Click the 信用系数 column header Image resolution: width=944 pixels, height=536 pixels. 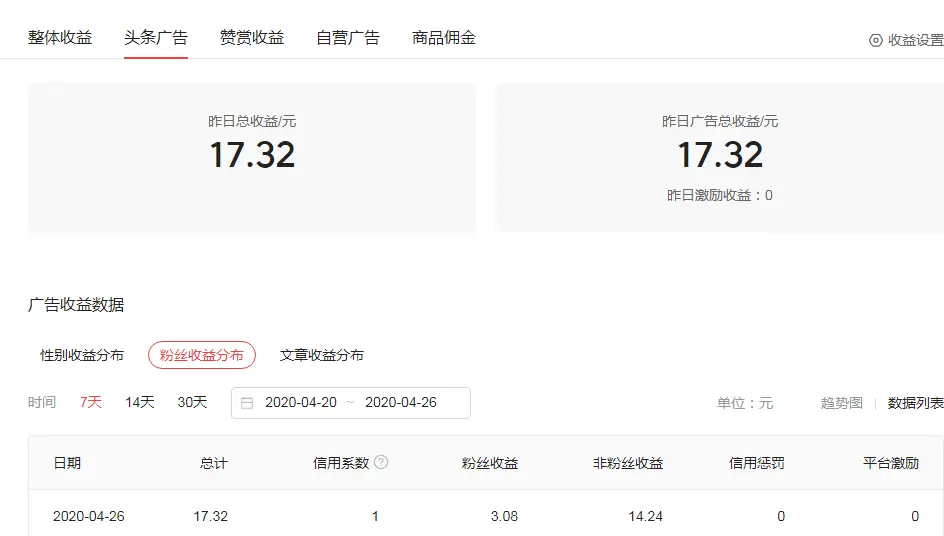tap(341, 463)
